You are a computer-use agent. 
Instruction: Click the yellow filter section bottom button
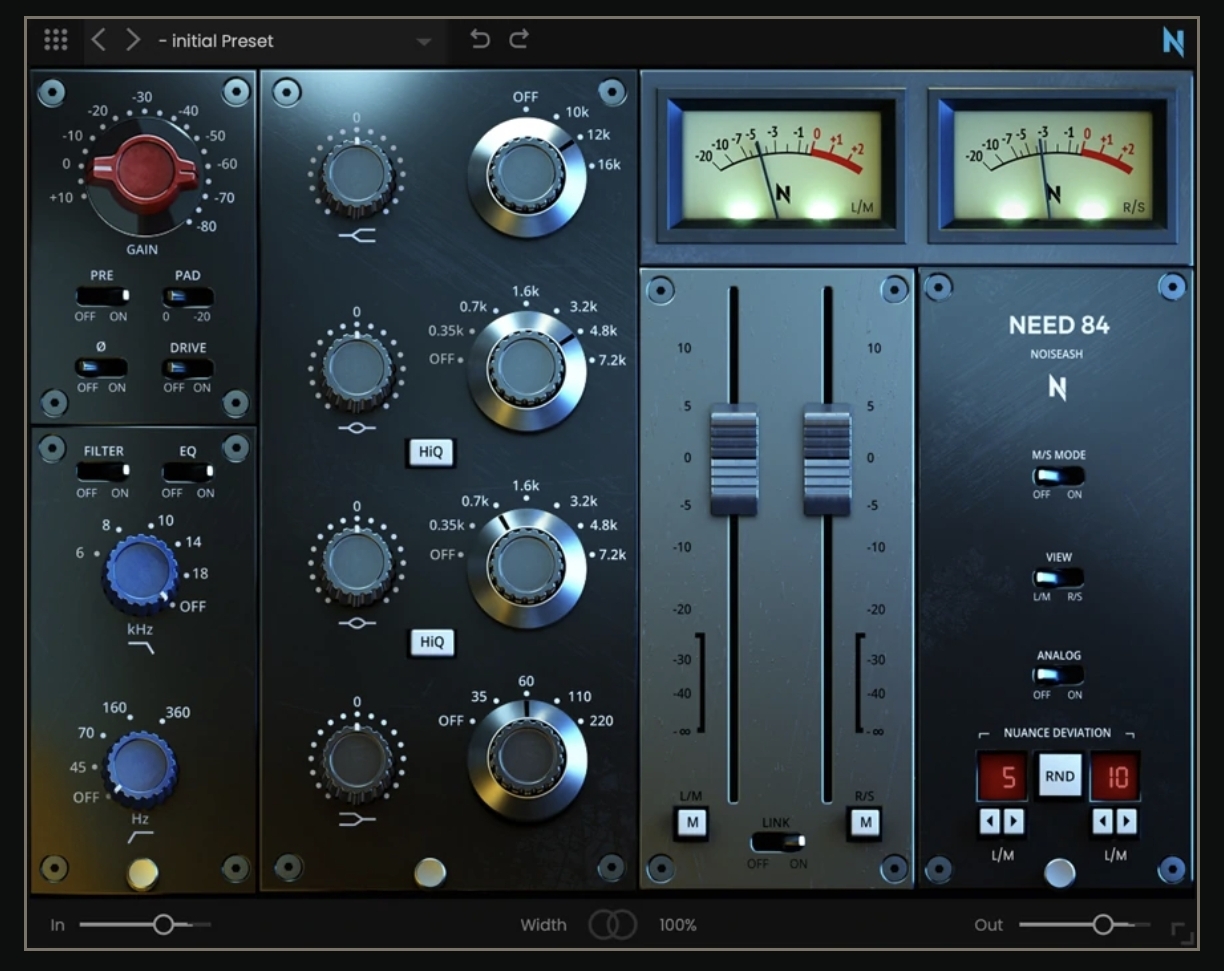tap(143, 875)
